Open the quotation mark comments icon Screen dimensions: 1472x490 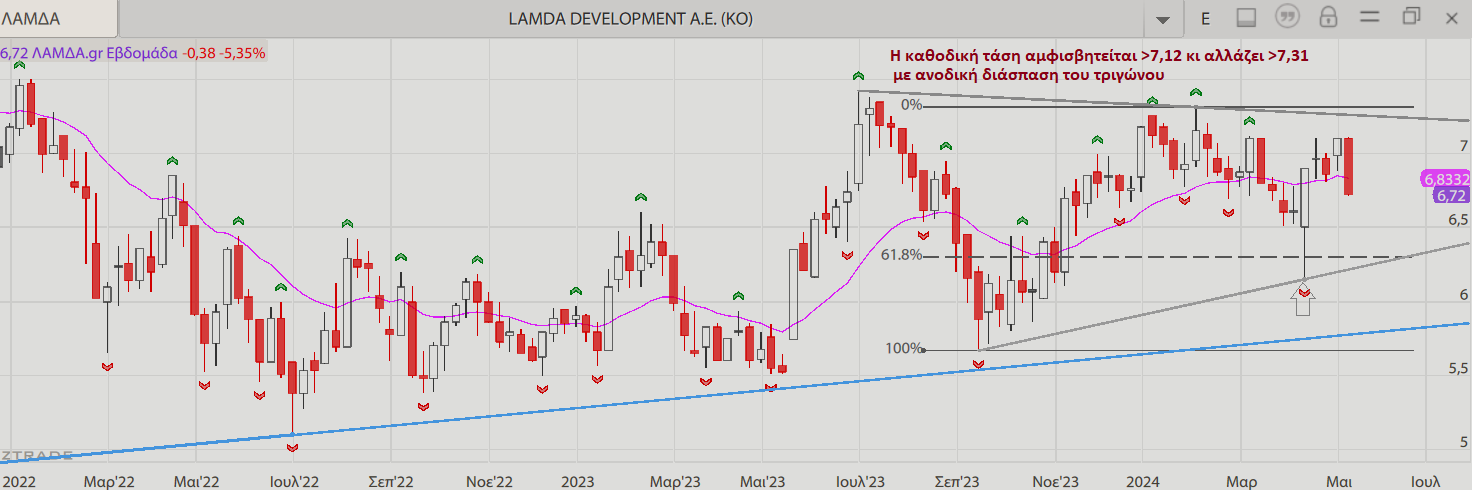[1287, 17]
